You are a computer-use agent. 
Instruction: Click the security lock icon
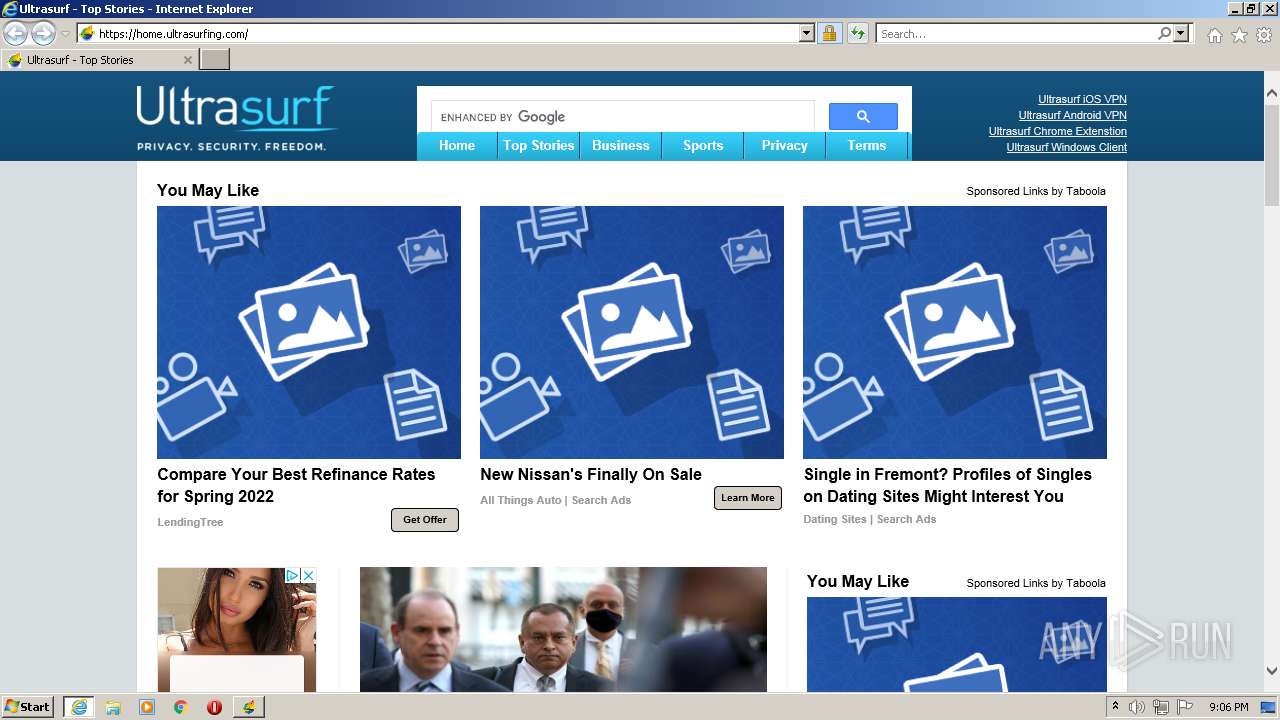(829, 34)
